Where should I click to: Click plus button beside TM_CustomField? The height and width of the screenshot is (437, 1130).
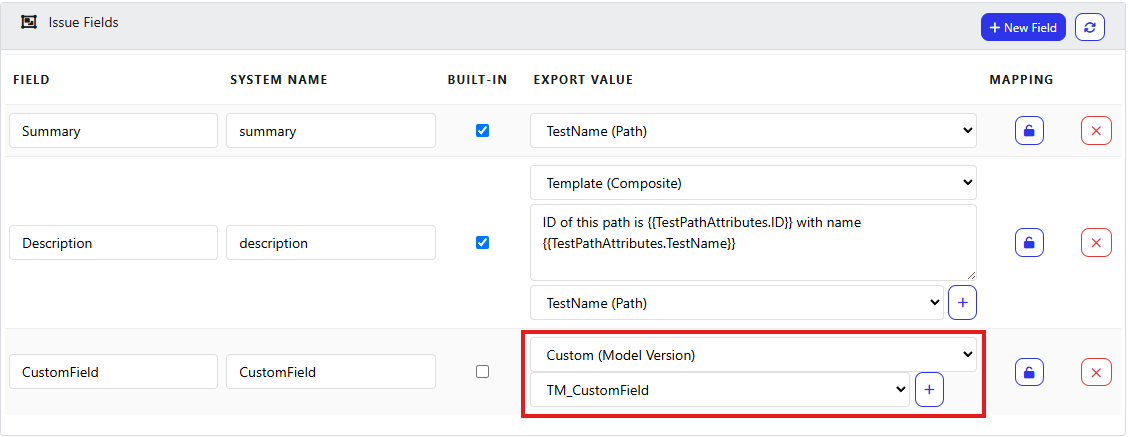(x=929, y=389)
